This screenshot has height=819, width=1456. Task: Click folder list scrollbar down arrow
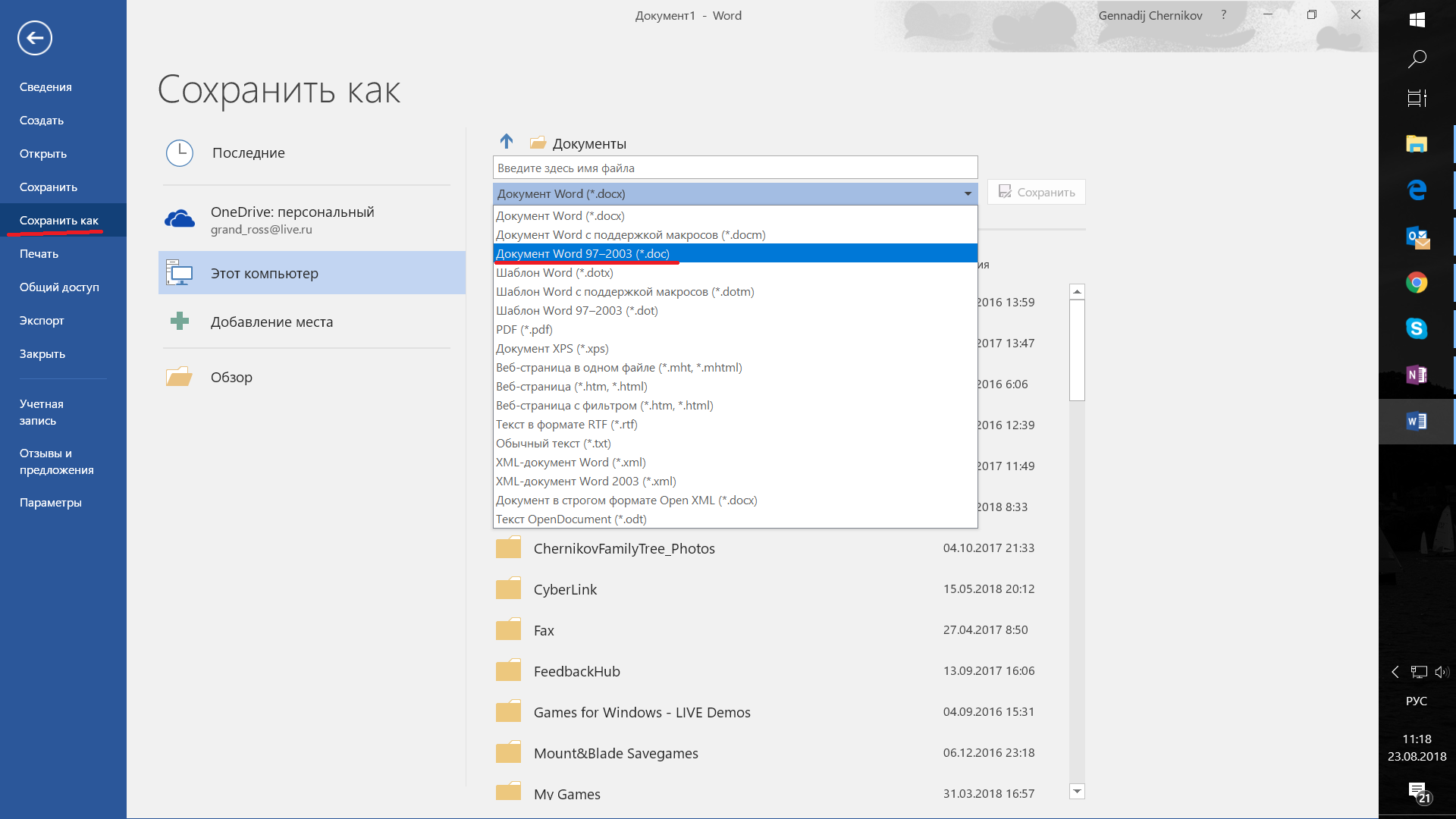pyautogui.click(x=1077, y=791)
